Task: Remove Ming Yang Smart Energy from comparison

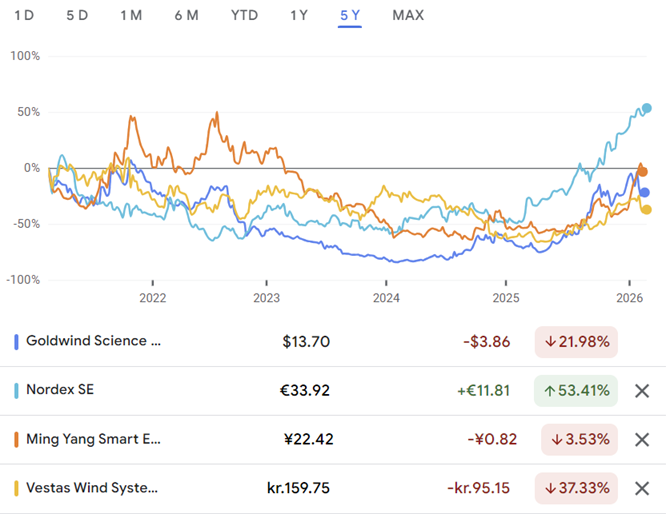Action: pyautogui.click(x=642, y=440)
